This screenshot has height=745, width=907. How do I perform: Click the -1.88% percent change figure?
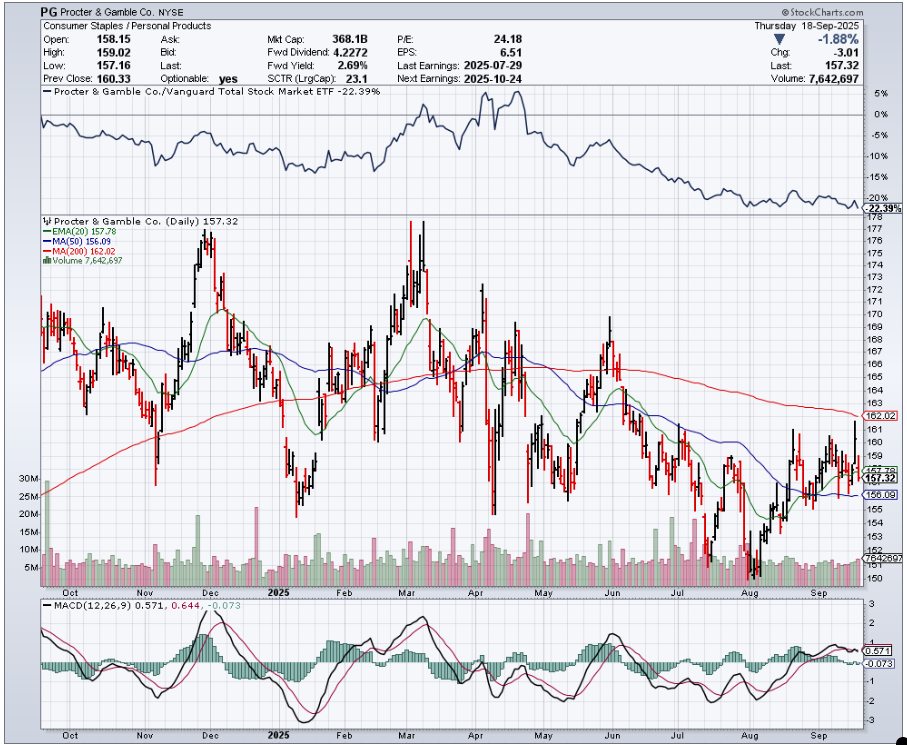tap(838, 39)
